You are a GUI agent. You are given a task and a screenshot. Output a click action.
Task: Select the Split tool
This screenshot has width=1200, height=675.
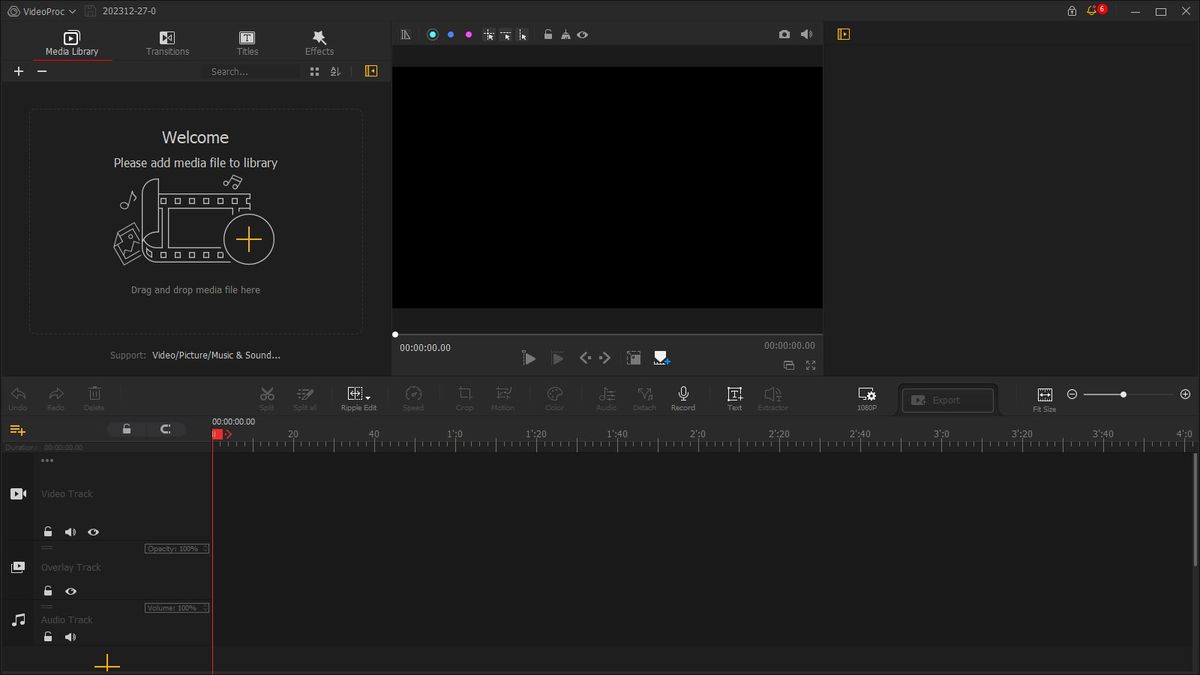(267, 397)
